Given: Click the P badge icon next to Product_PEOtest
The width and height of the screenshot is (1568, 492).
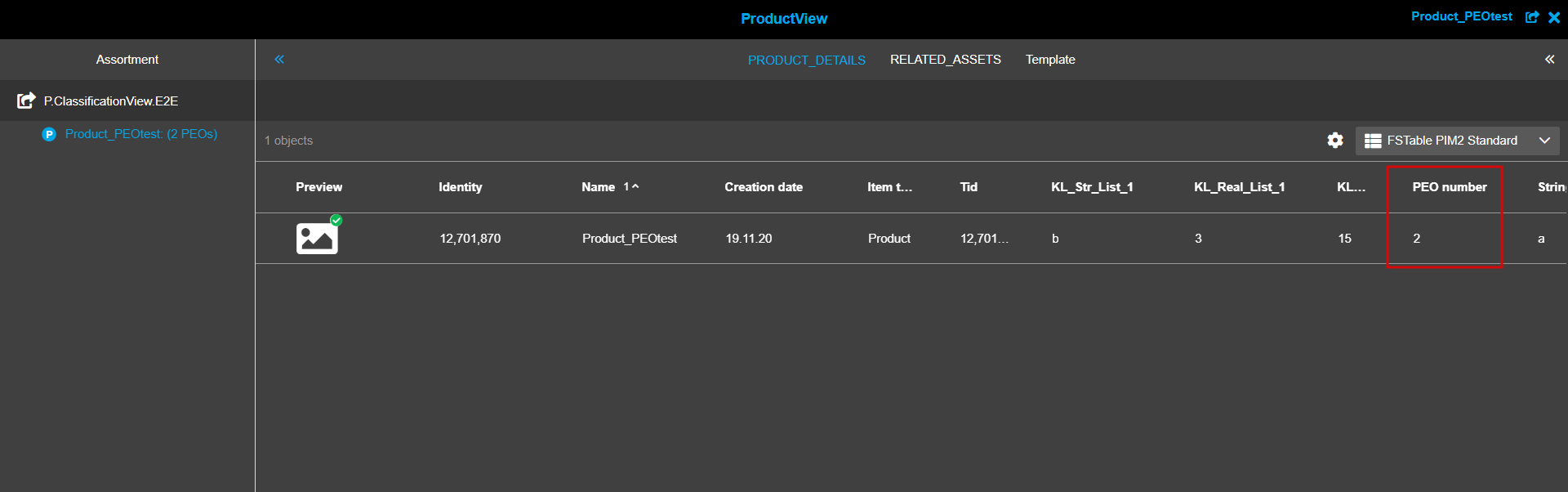Looking at the screenshot, I should (49, 134).
